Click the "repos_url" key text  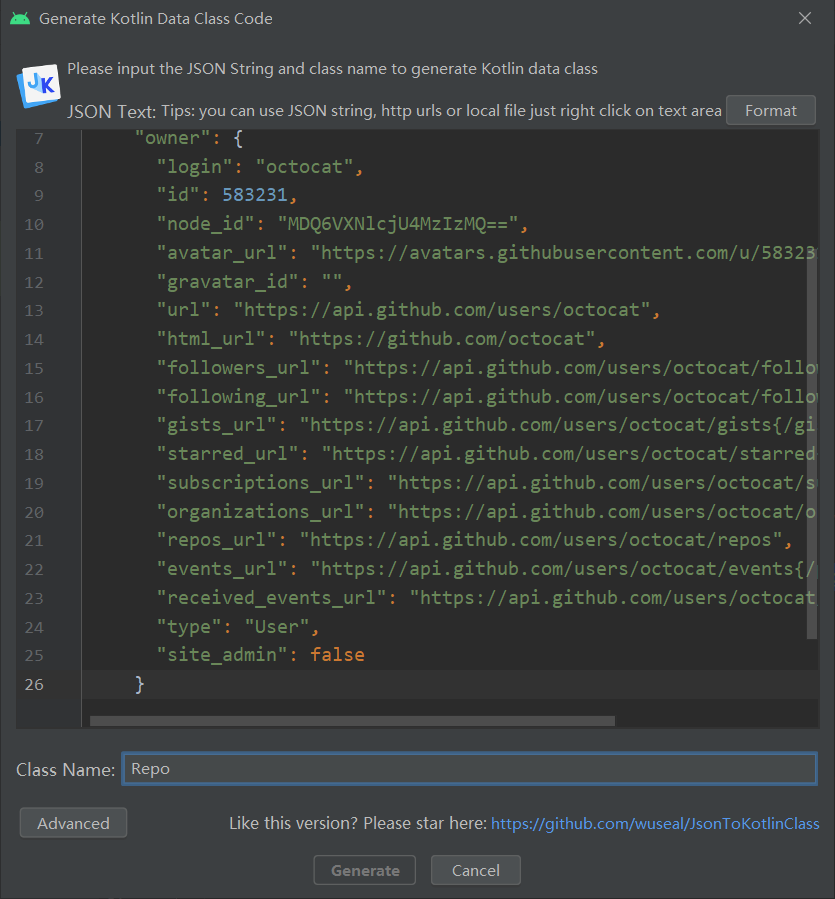(216, 540)
